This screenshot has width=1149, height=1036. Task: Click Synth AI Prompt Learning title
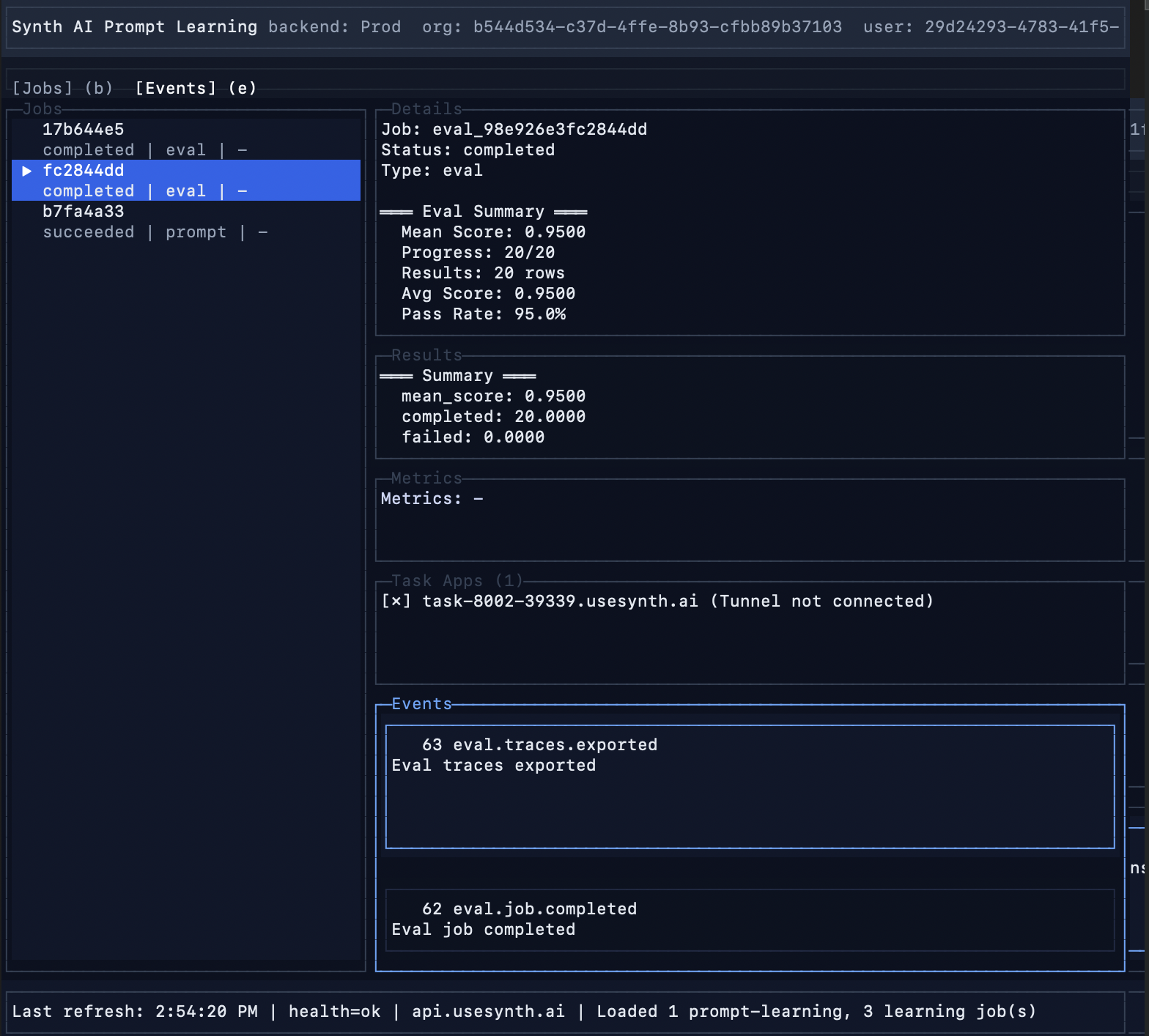(x=134, y=26)
